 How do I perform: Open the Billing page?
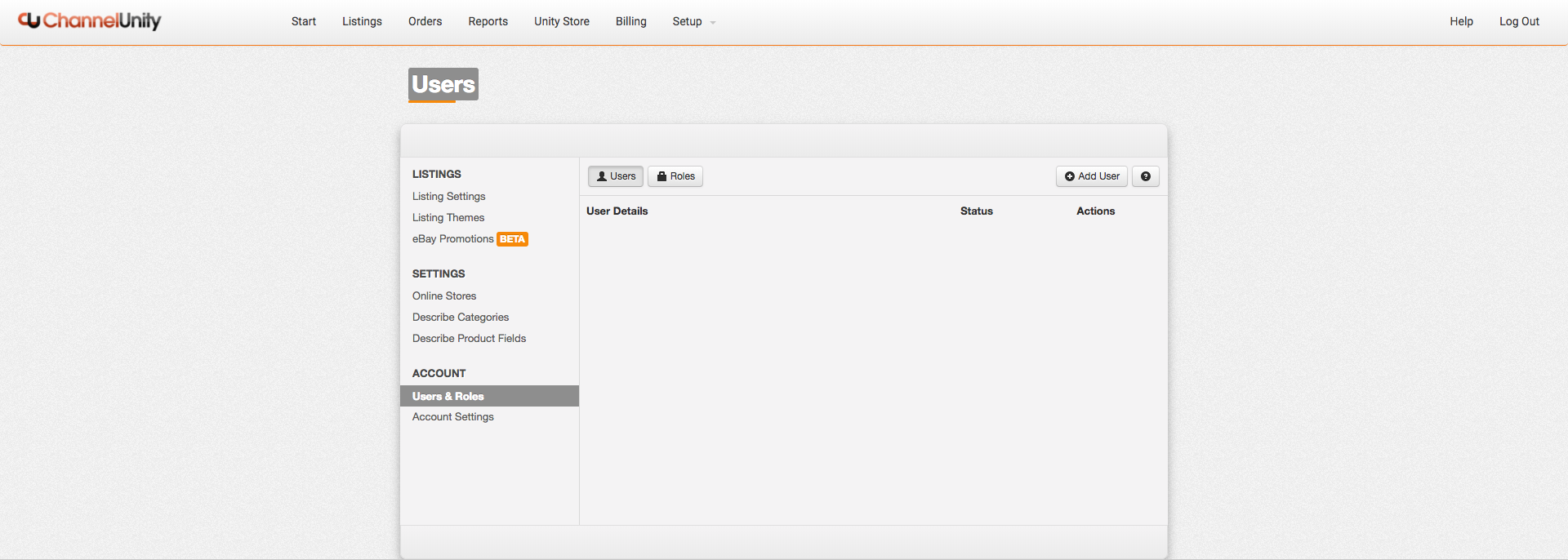pos(630,22)
